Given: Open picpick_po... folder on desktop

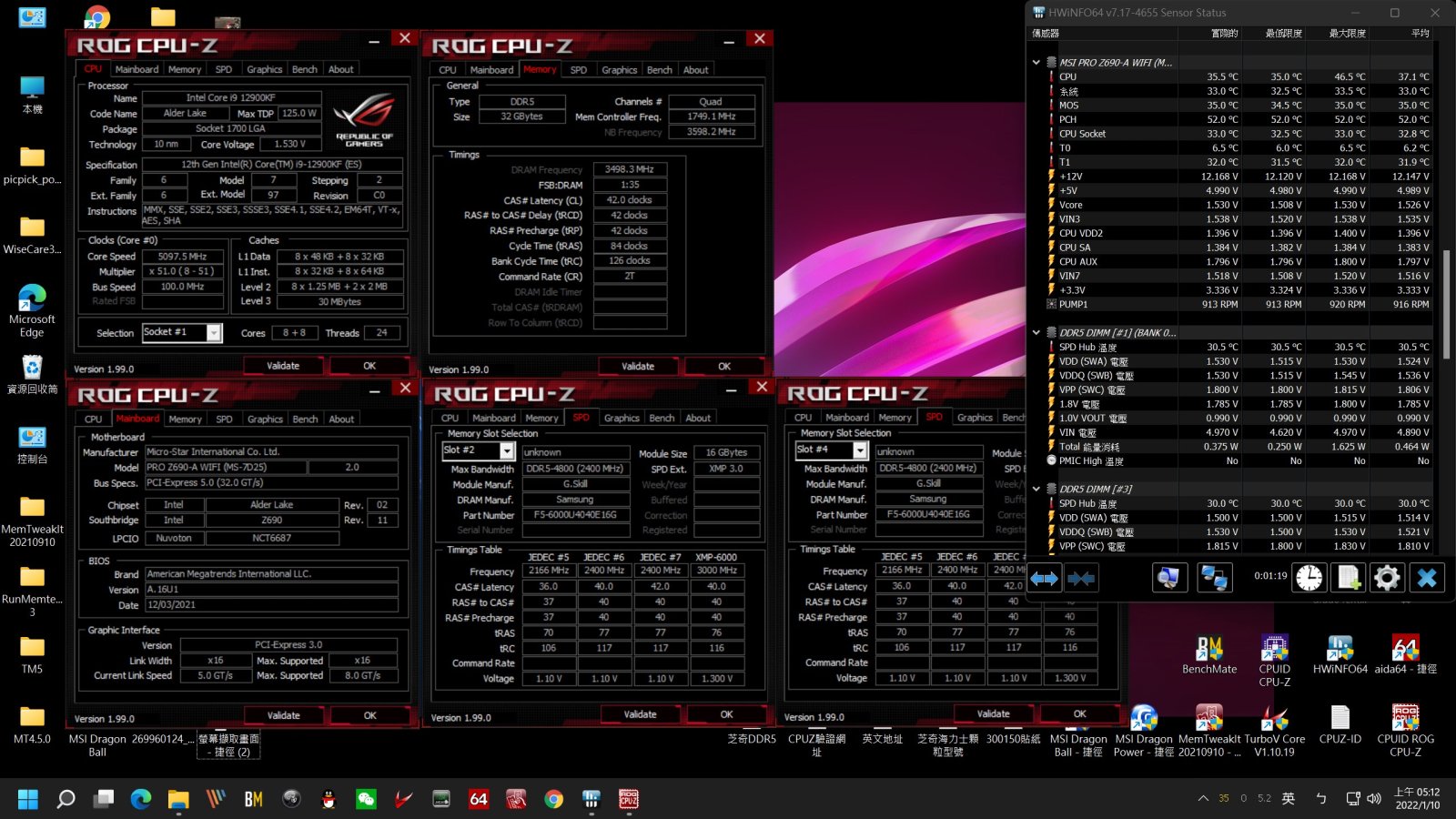Looking at the screenshot, I should [x=32, y=165].
